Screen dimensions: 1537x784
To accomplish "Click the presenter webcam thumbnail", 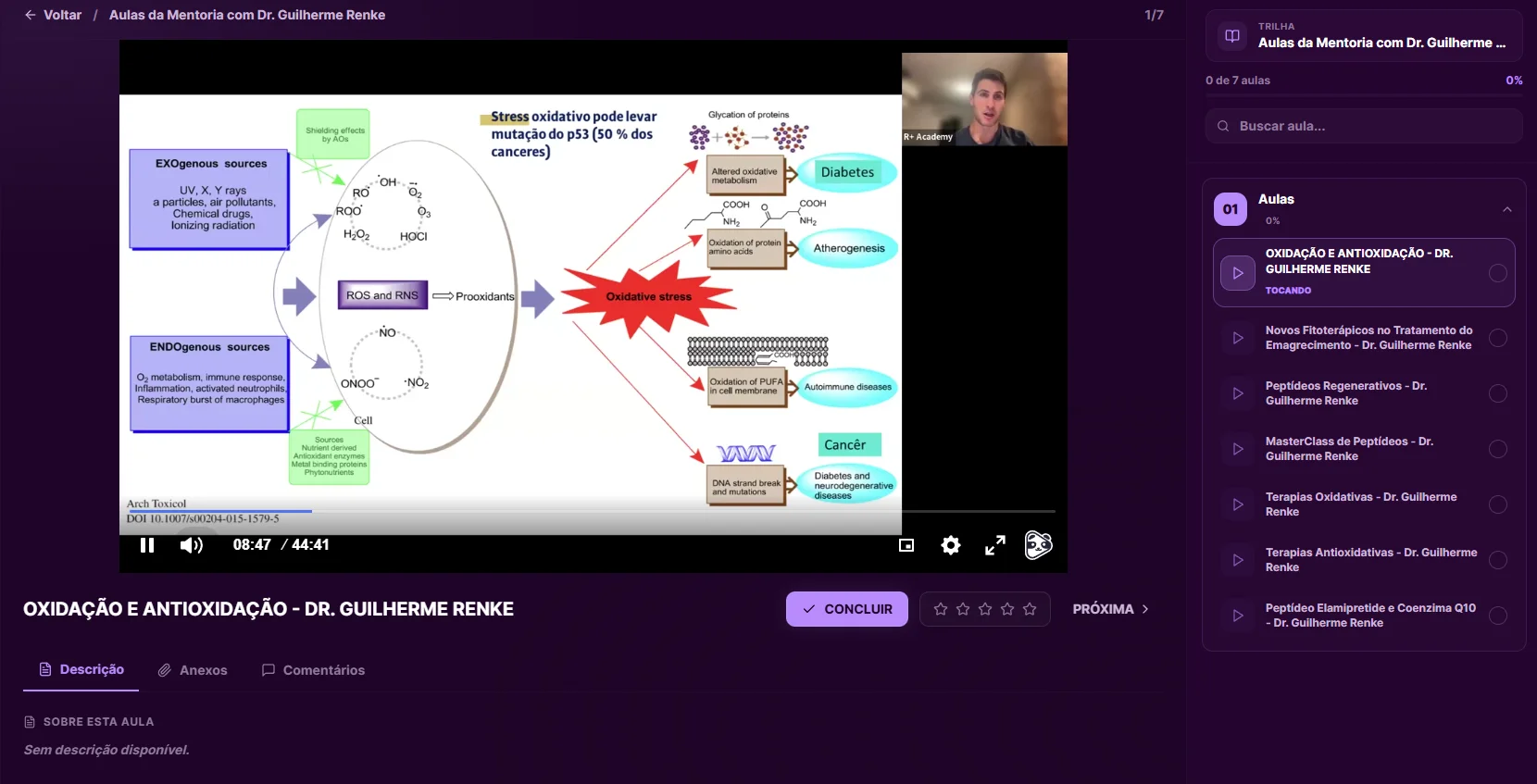I will click(x=984, y=99).
